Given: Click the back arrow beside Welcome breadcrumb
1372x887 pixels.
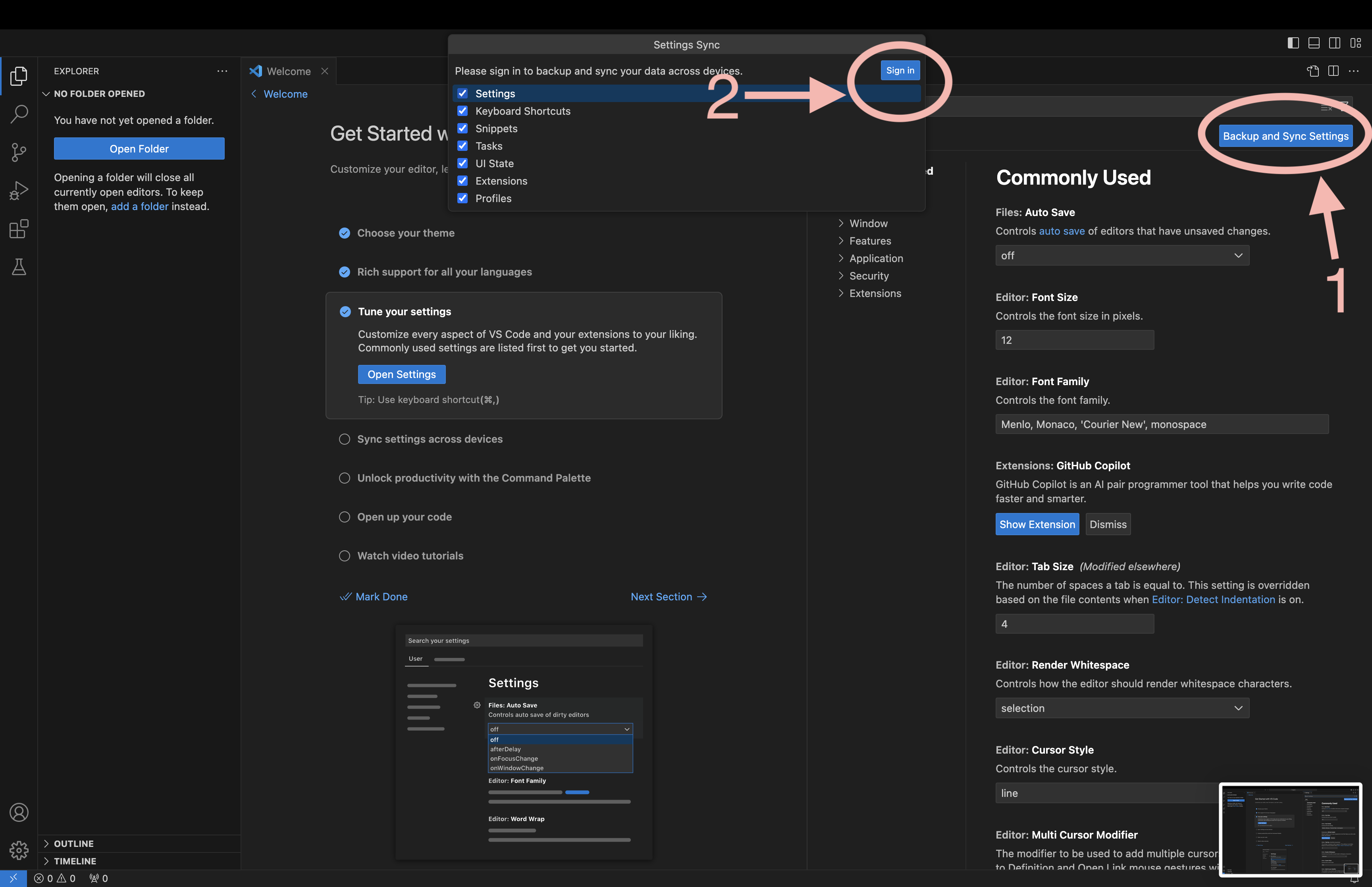Looking at the screenshot, I should (254, 94).
